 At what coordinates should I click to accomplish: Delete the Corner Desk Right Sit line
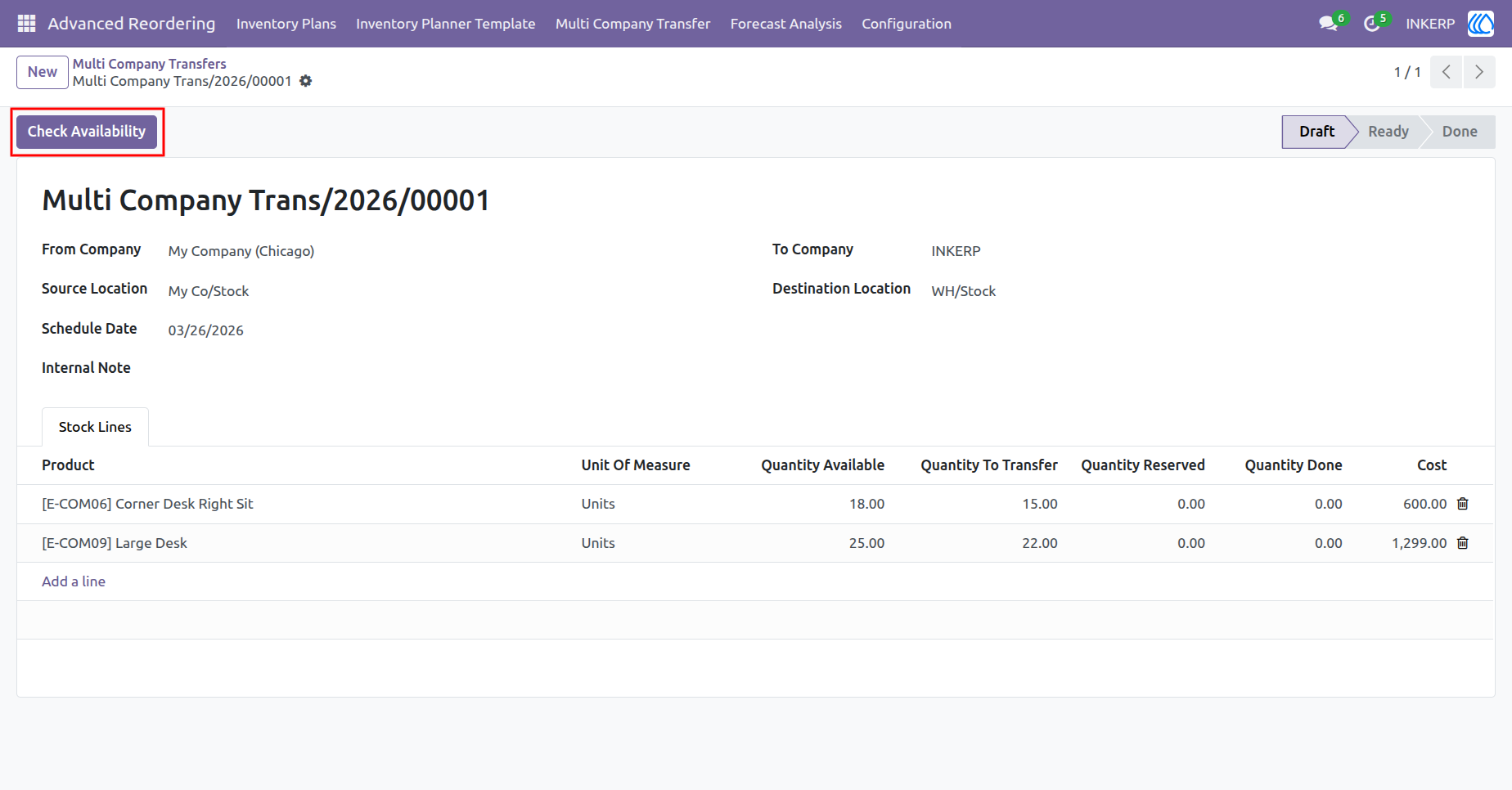click(x=1463, y=504)
